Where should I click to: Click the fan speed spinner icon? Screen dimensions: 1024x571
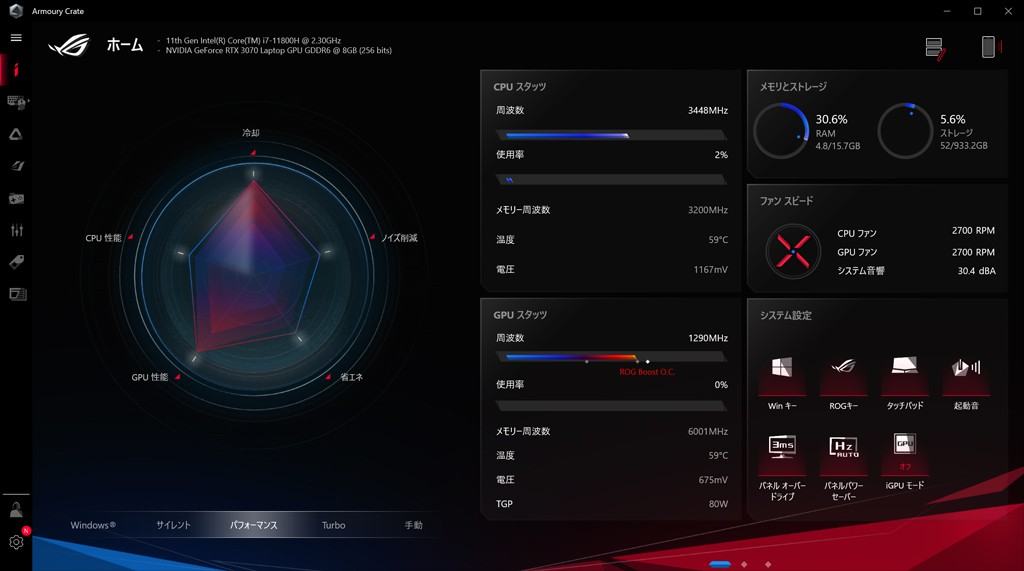pyautogui.click(x=793, y=252)
